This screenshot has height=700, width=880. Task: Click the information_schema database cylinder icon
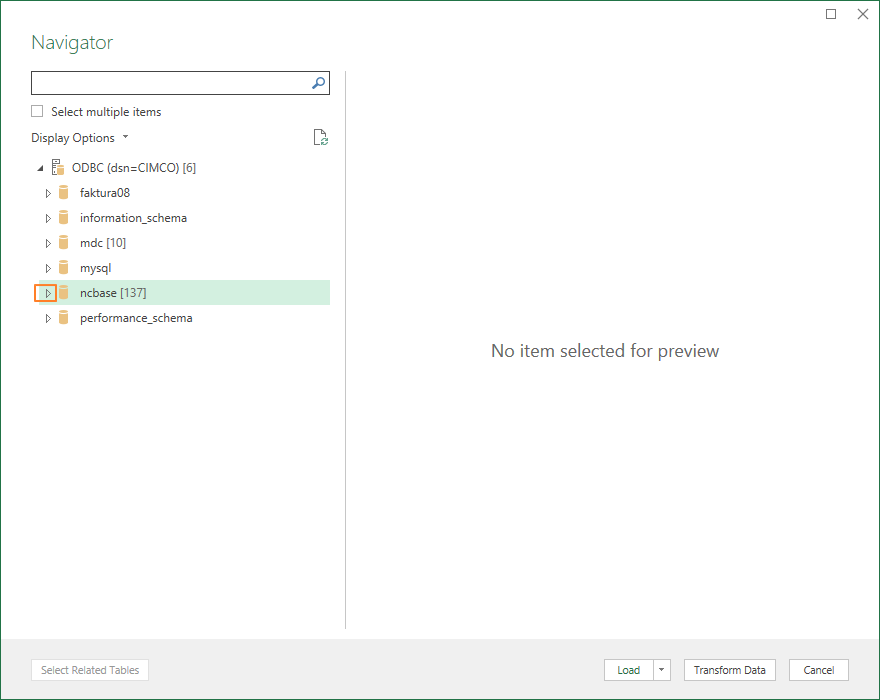pos(63,218)
